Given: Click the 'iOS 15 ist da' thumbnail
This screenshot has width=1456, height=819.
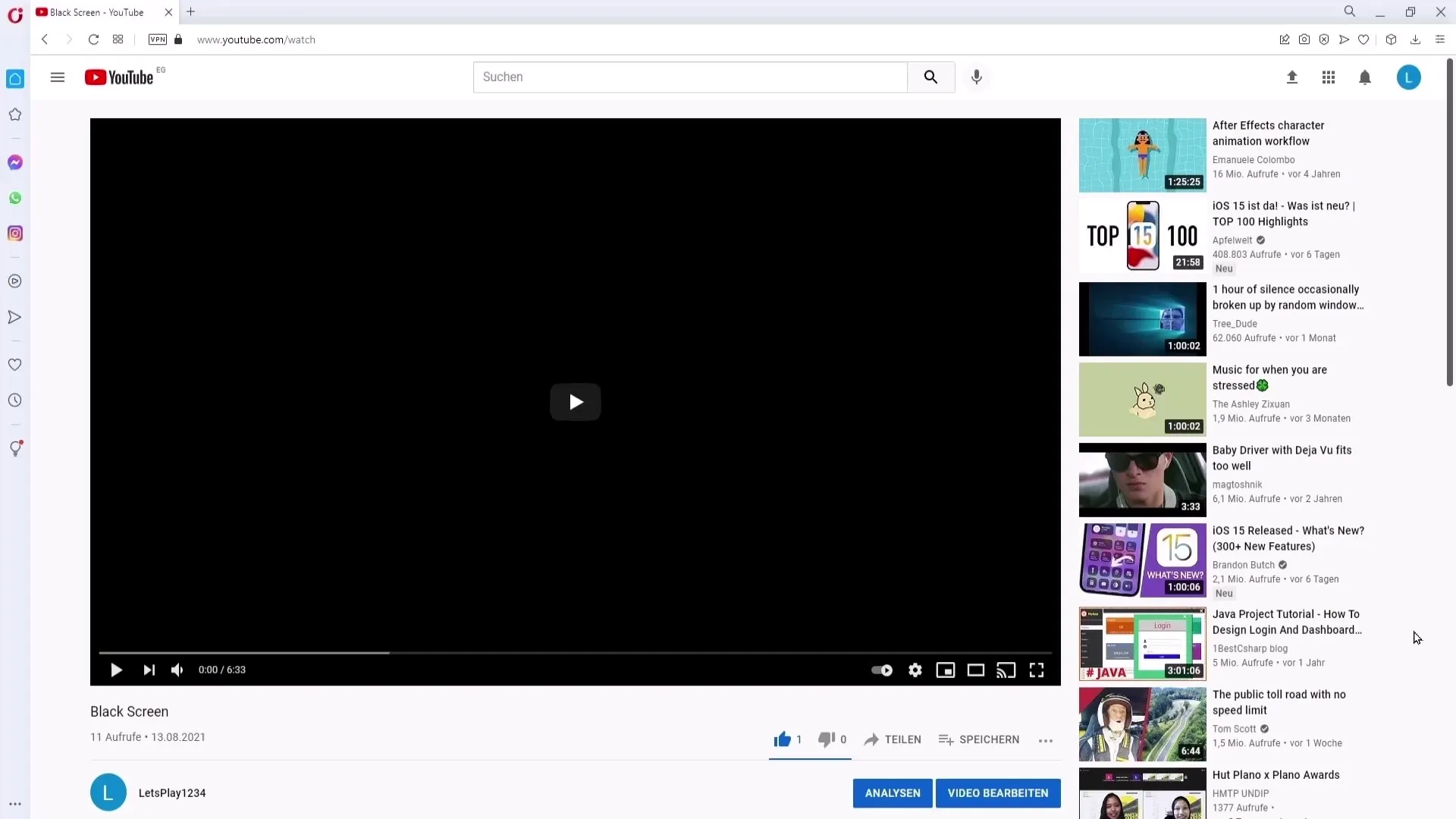Looking at the screenshot, I should pyautogui.click(x=1143, y=236).
